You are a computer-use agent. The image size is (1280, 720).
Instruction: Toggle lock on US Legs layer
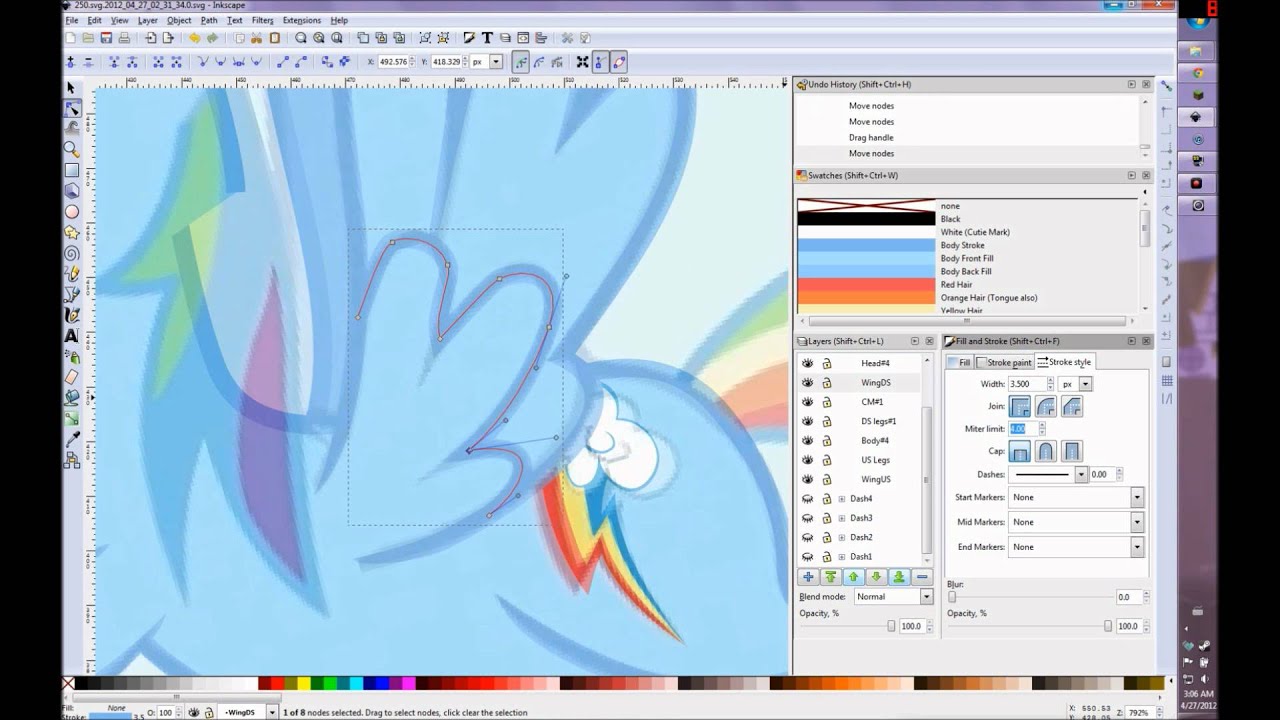point(827,460)
